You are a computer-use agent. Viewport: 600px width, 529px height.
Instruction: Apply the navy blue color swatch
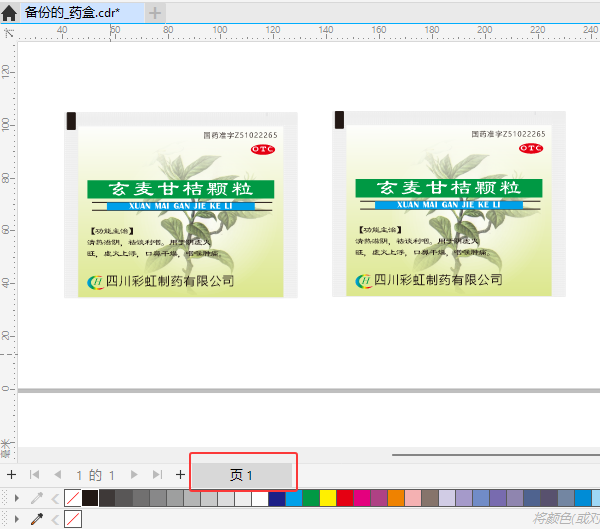pyautogui.click(x=277, y=498)
